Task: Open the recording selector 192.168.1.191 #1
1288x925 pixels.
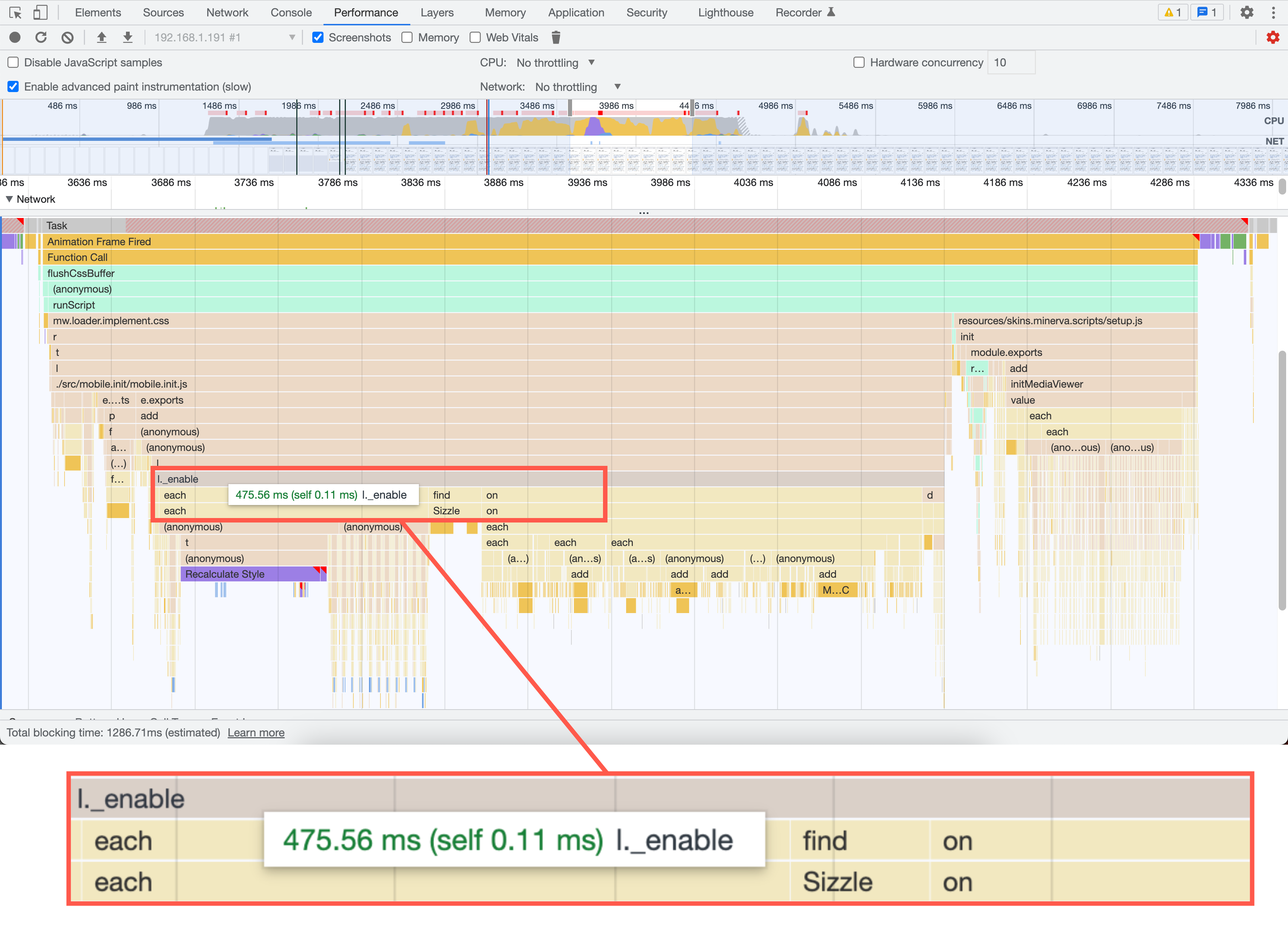Action: 225,38
